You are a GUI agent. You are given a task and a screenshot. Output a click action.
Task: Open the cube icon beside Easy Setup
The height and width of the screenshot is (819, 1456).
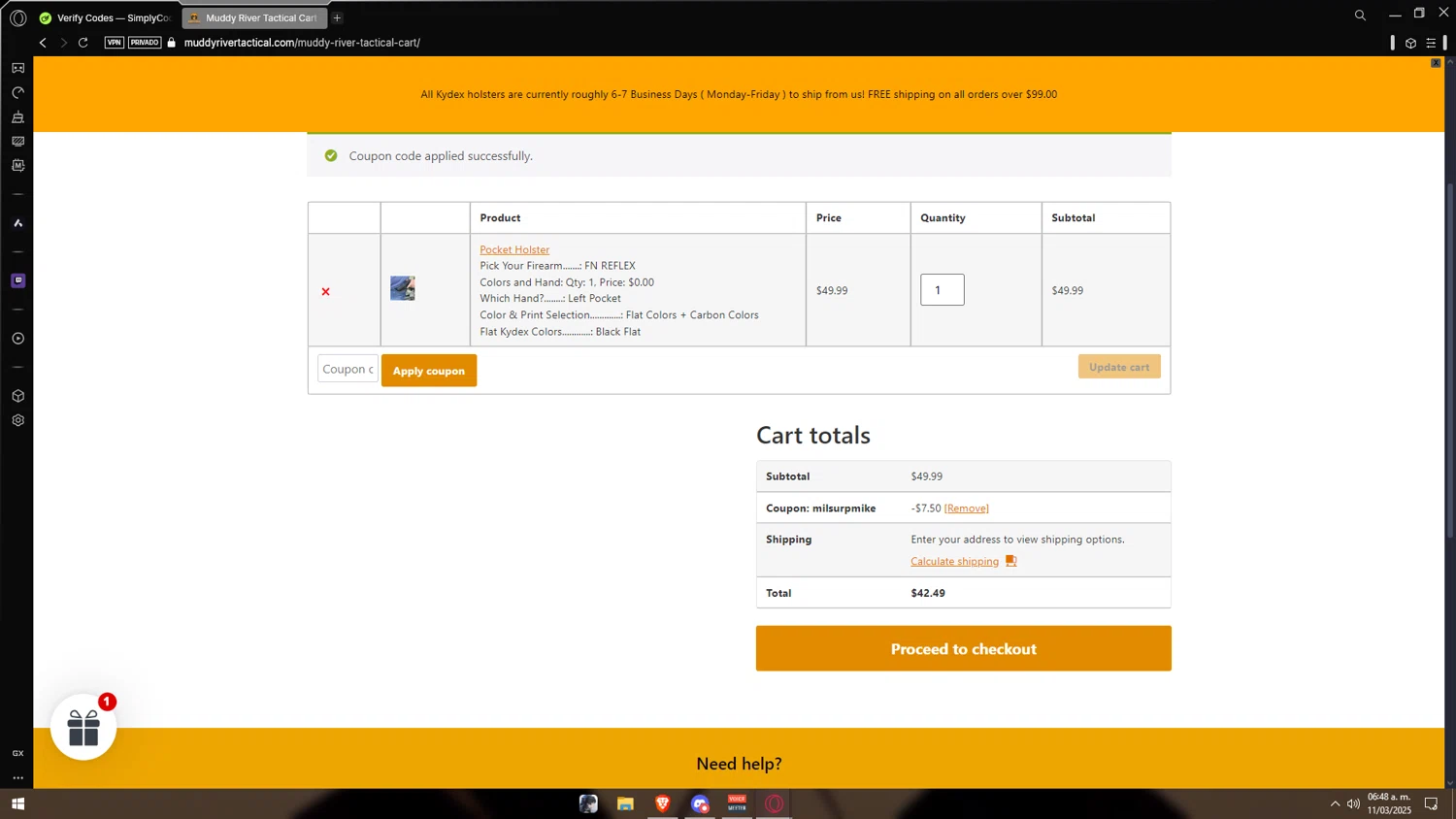[1410, 43]
